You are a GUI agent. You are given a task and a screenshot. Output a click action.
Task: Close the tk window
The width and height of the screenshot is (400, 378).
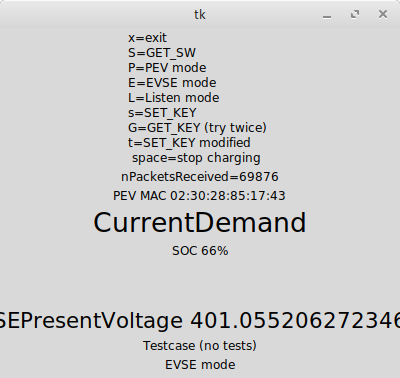click(383, 14)
